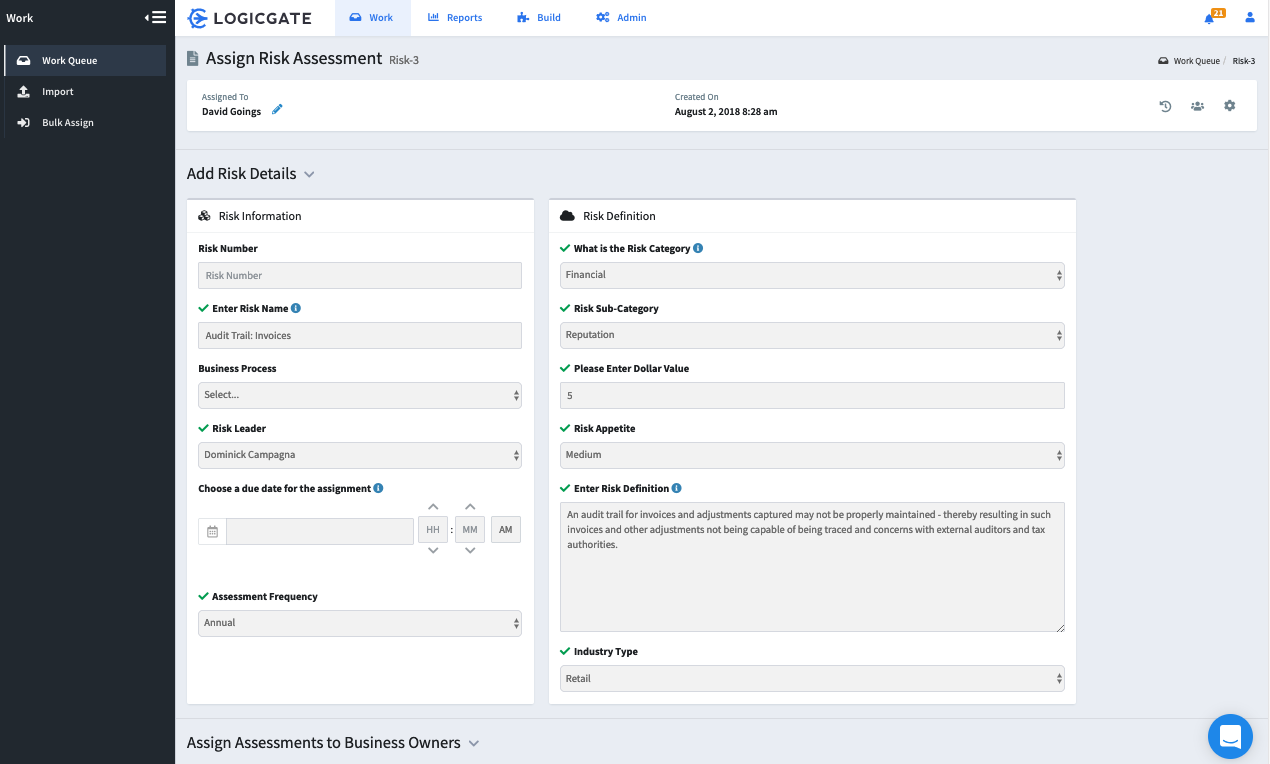Collapse the Work sidebar with the arrow icon
The image size is (1270, 764).
(x=157, y=16)
